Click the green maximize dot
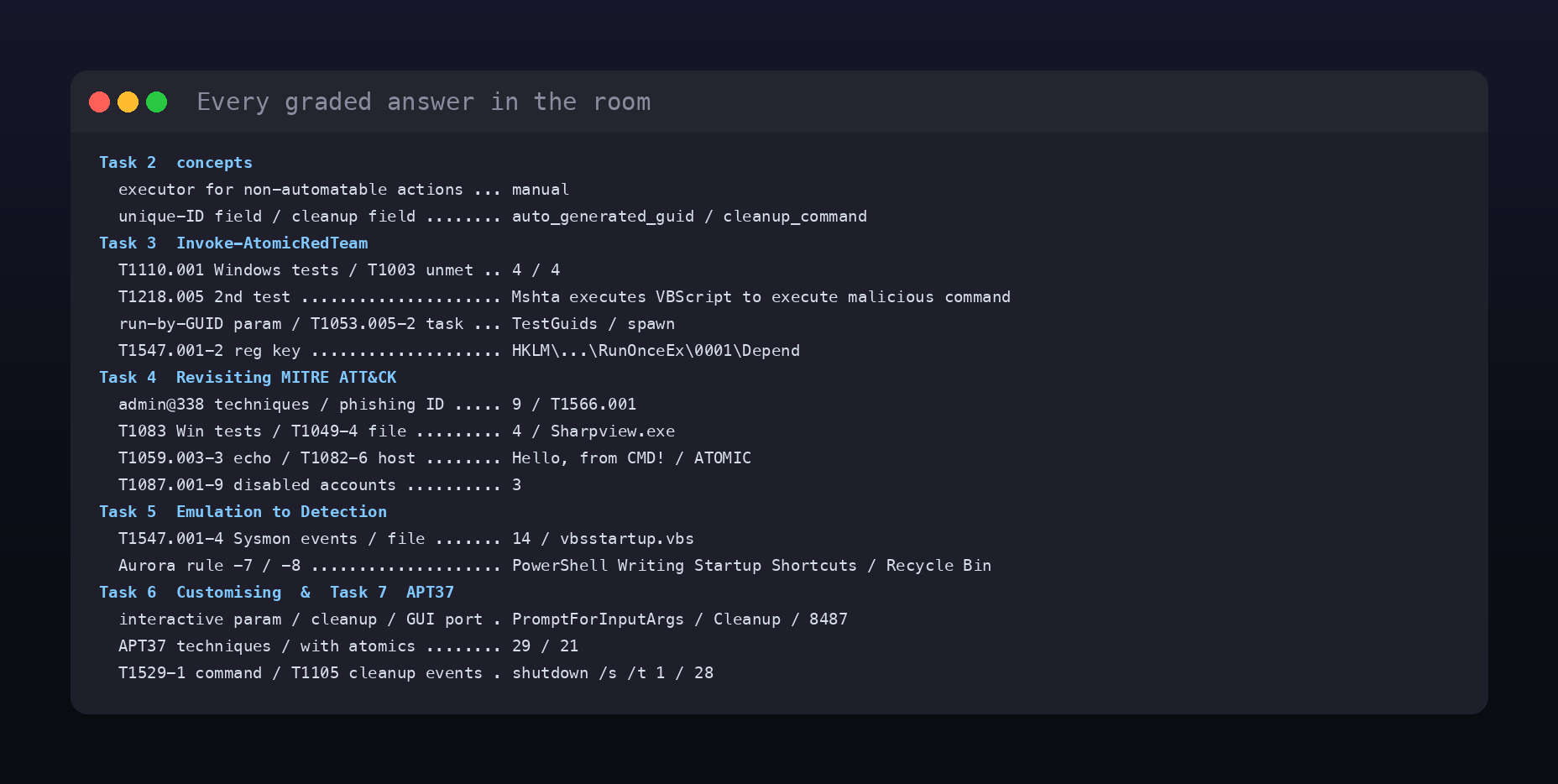This screenshot has height=784, width=1558. (x=156, y=102)
